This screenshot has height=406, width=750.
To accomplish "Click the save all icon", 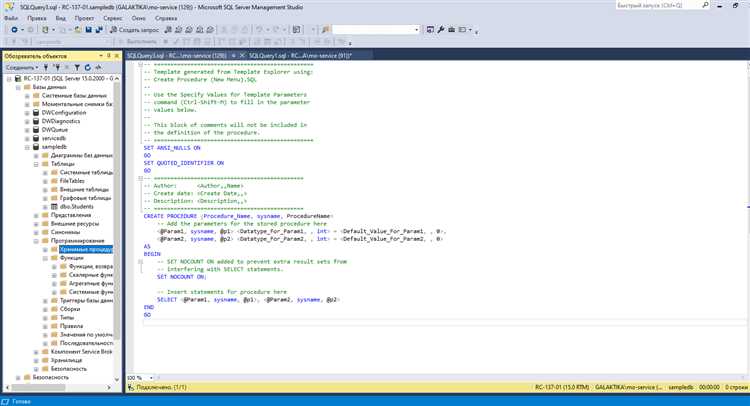I will (99, 30).
